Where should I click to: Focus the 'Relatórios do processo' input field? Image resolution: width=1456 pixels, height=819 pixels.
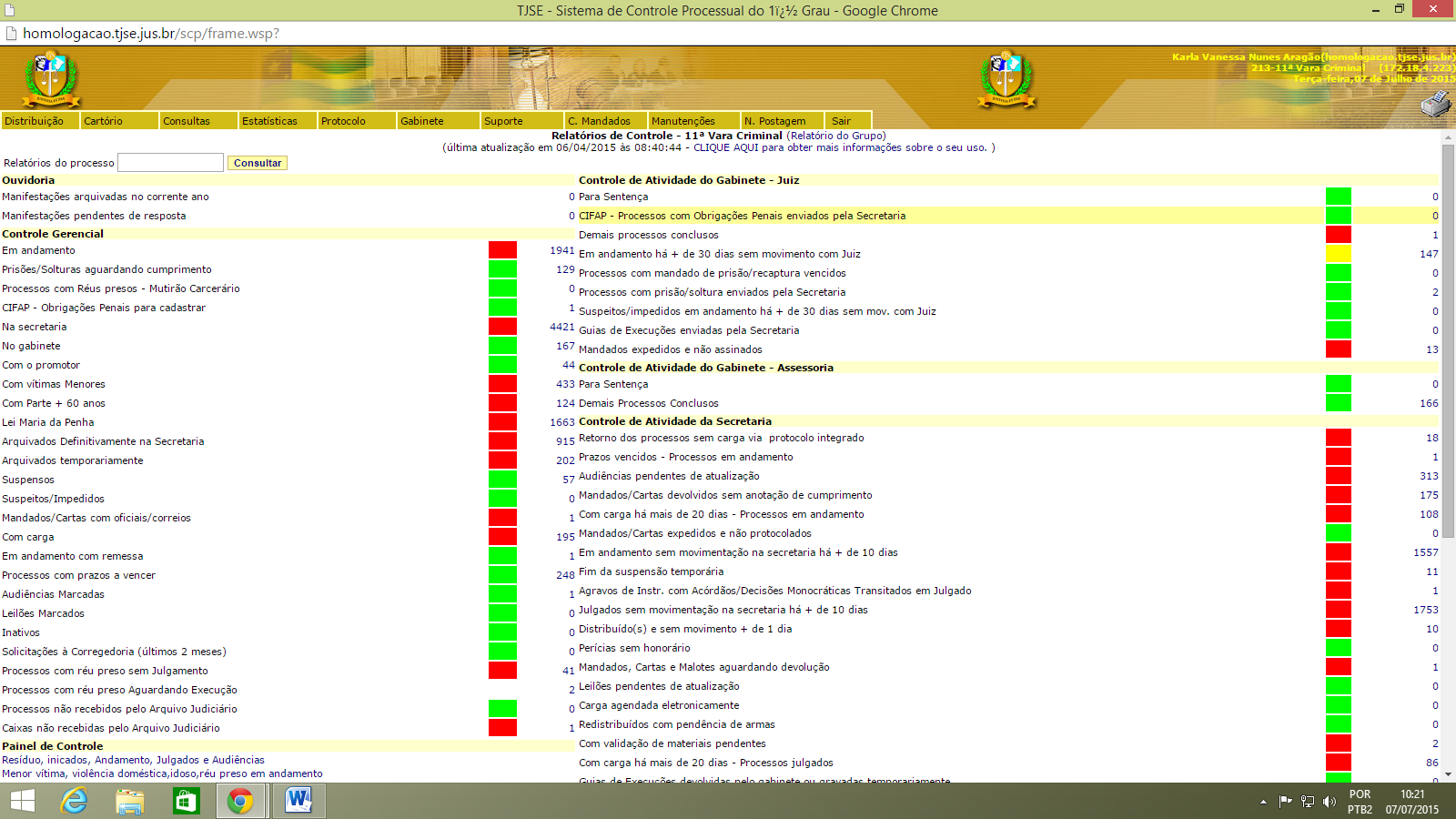[x=170, y=163]
